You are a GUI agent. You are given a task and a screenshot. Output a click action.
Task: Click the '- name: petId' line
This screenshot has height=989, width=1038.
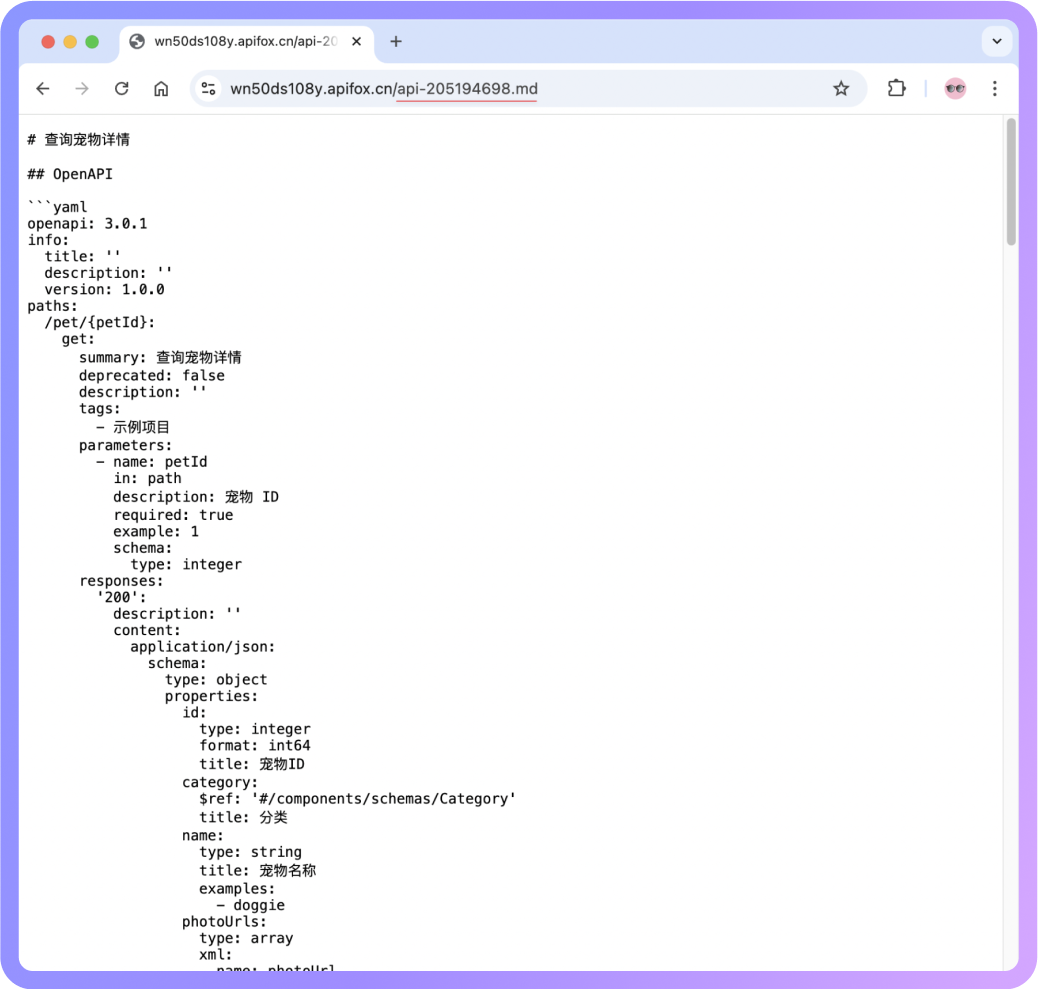pyautogui.click(x=152, y=461)
